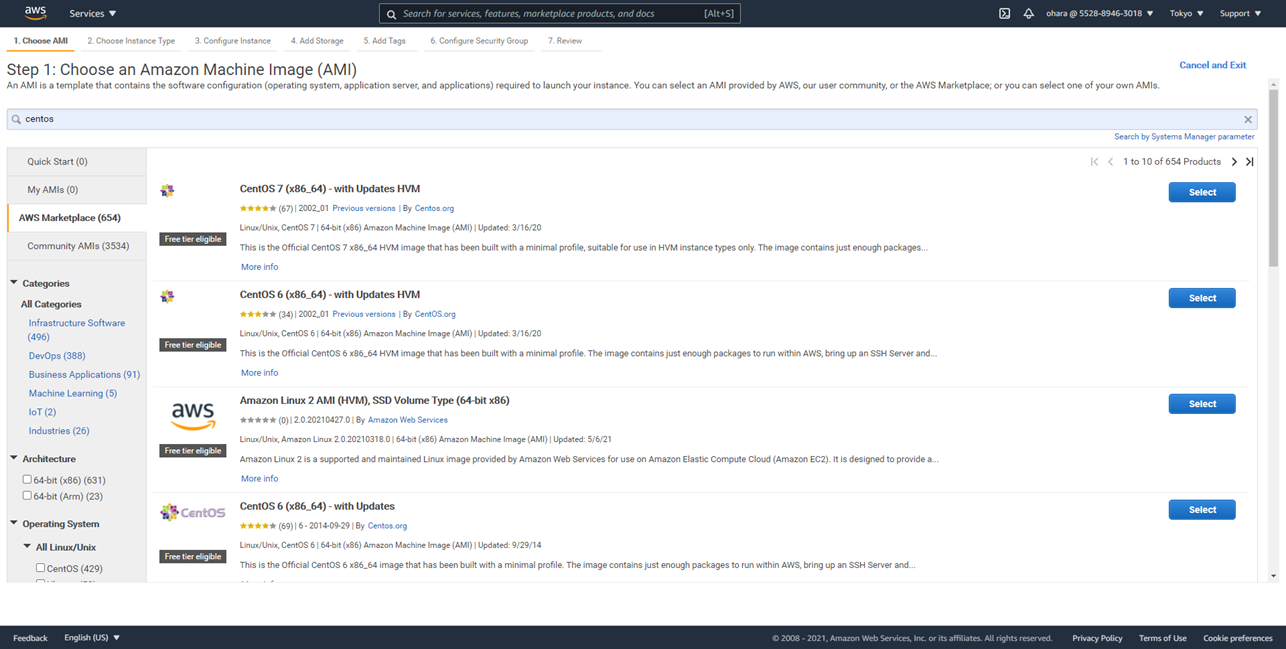
Task: Open More info for Amazon Linux 2
Action: pos(259,479)
